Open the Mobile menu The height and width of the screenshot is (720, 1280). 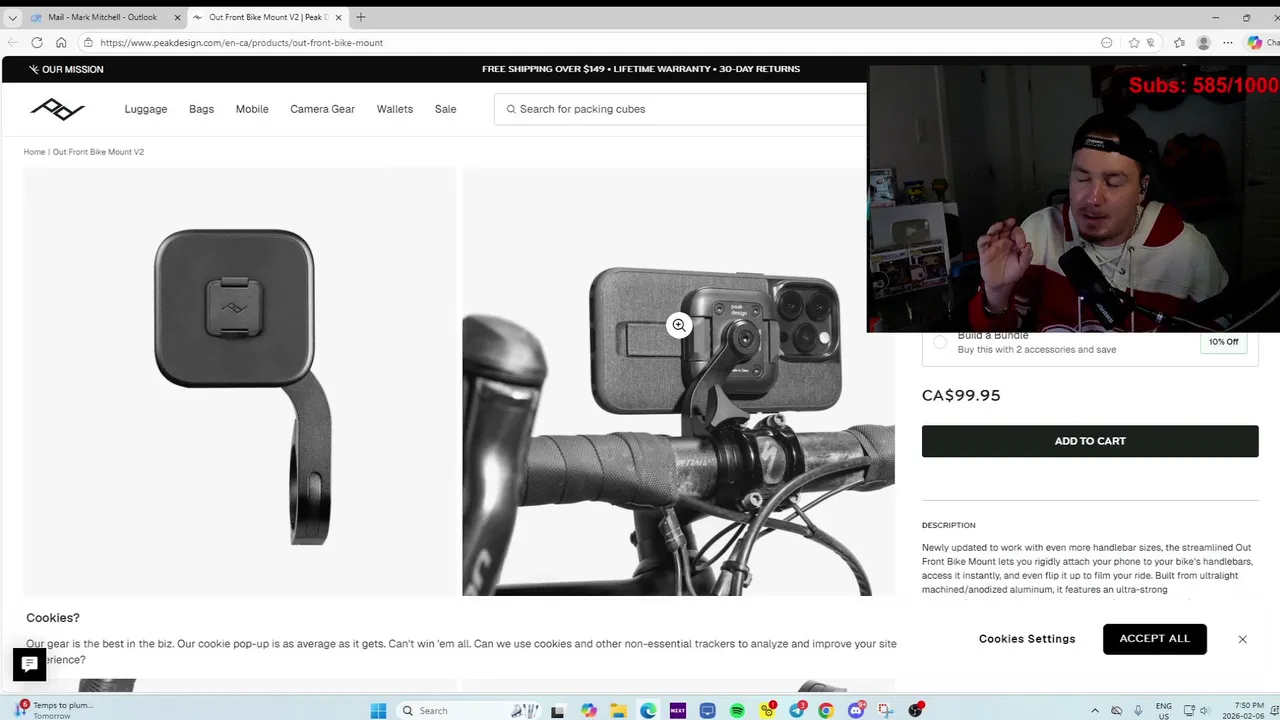252,109
